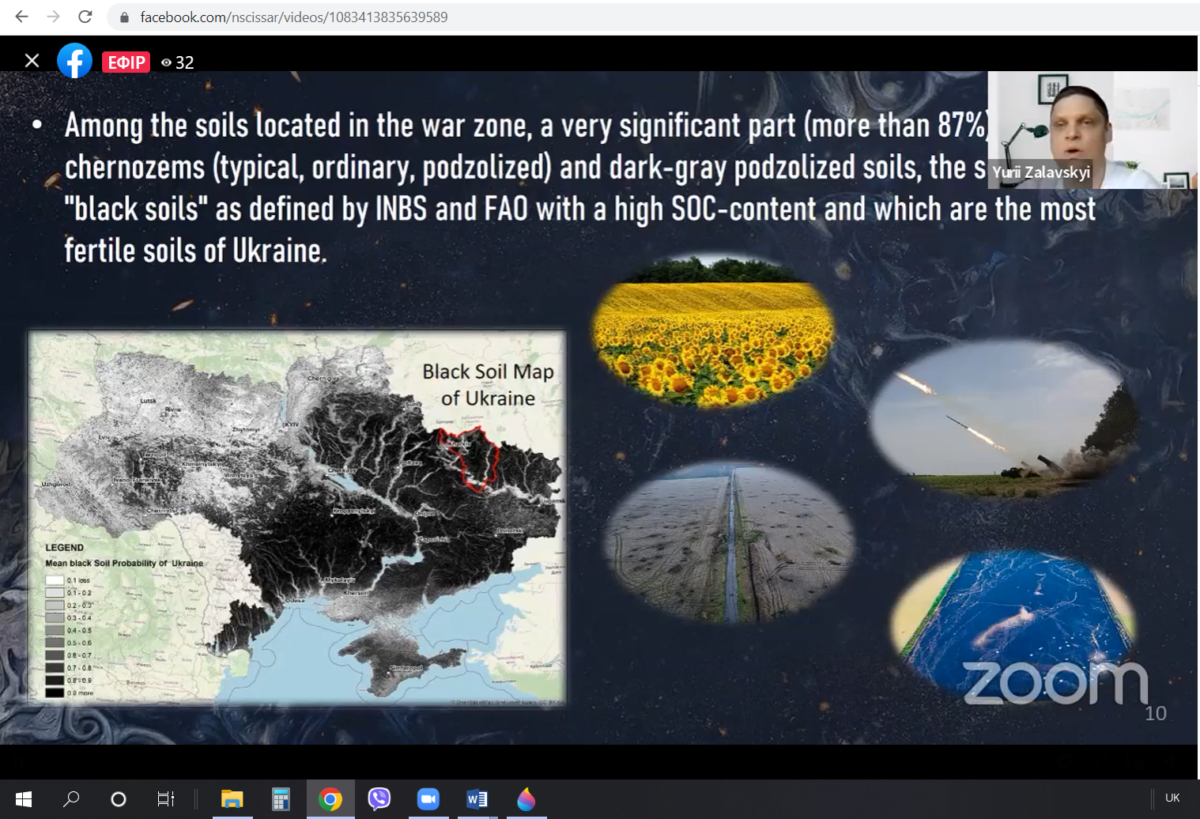1200x819 pixels.
Task: Click the red ЕФІР live badge
Action: coord(125,62)
